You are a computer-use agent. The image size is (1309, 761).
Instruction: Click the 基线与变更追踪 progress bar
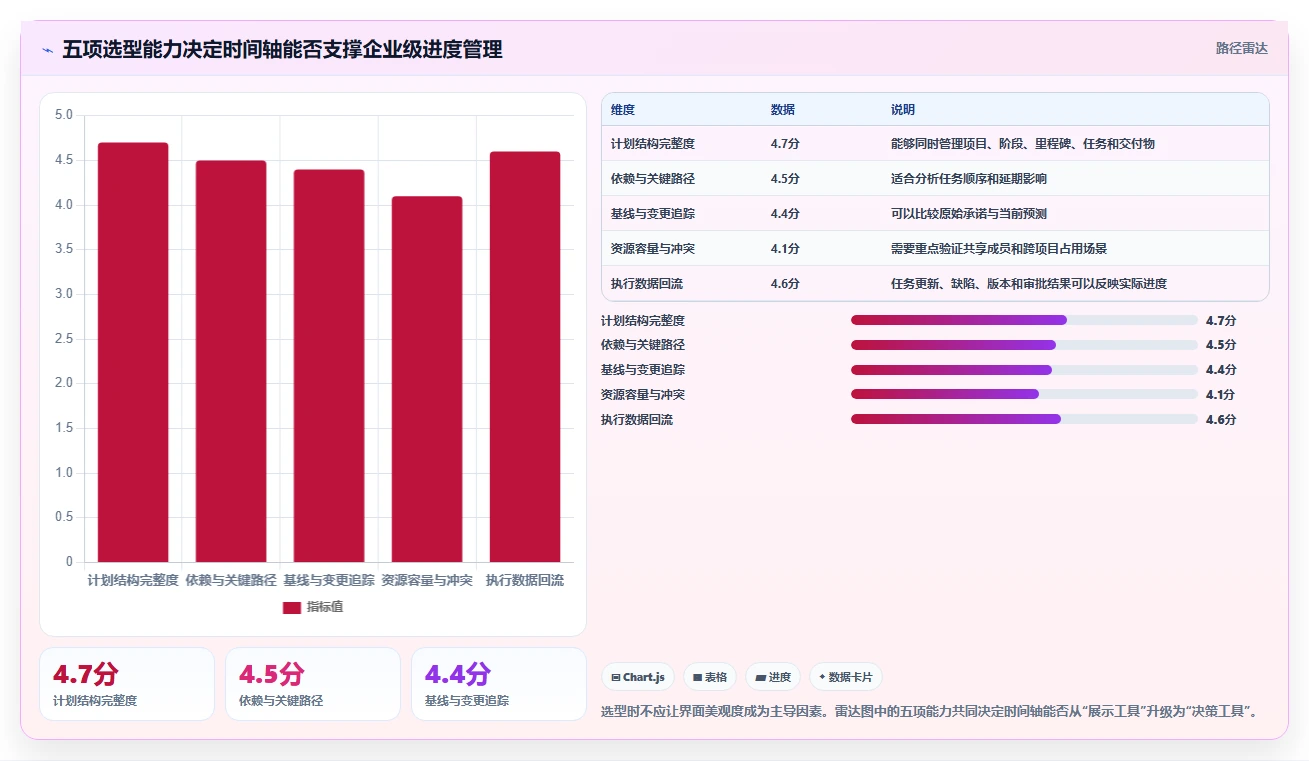1024,370
